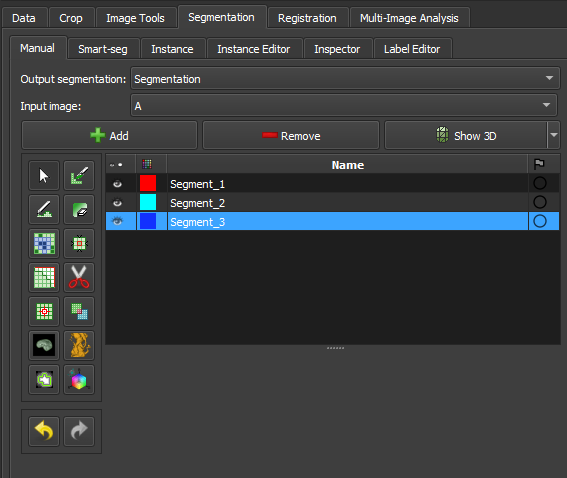
Task: Open the cyan color swatch of Segment_2
Action: pyautogui.click(x=148, y=202)
